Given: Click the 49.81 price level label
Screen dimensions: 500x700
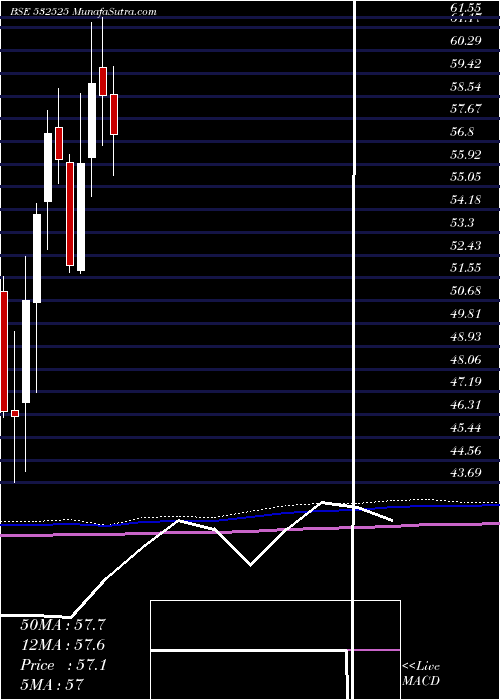Looking at the screenshot, I should (x=466, y=314).
